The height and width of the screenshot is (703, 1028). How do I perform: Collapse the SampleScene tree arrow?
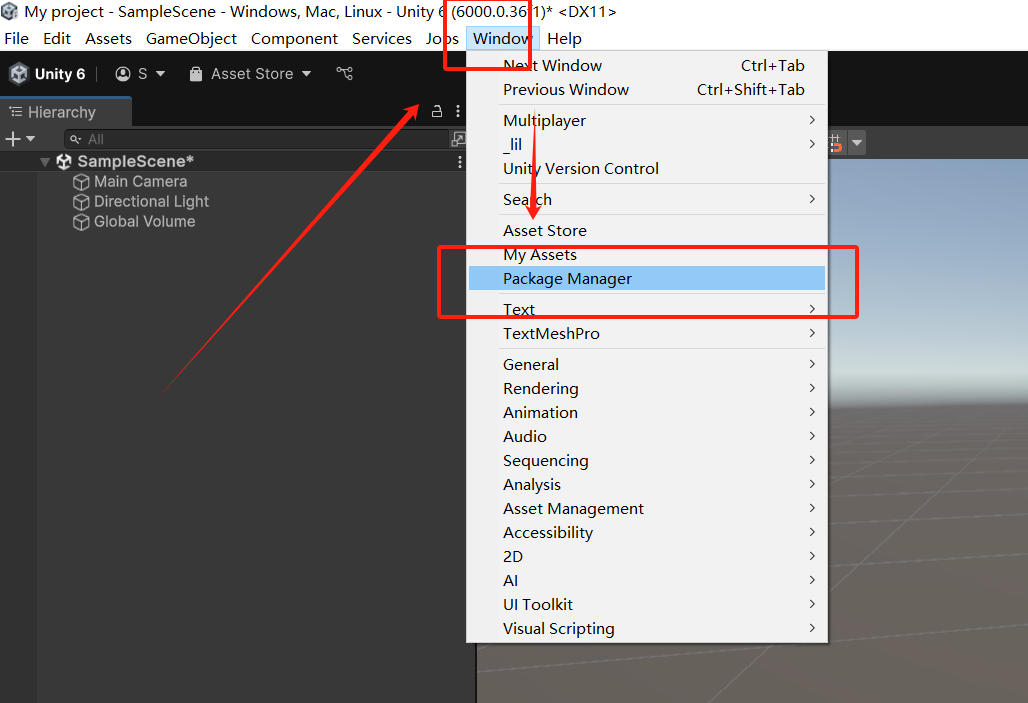[45, 161]
